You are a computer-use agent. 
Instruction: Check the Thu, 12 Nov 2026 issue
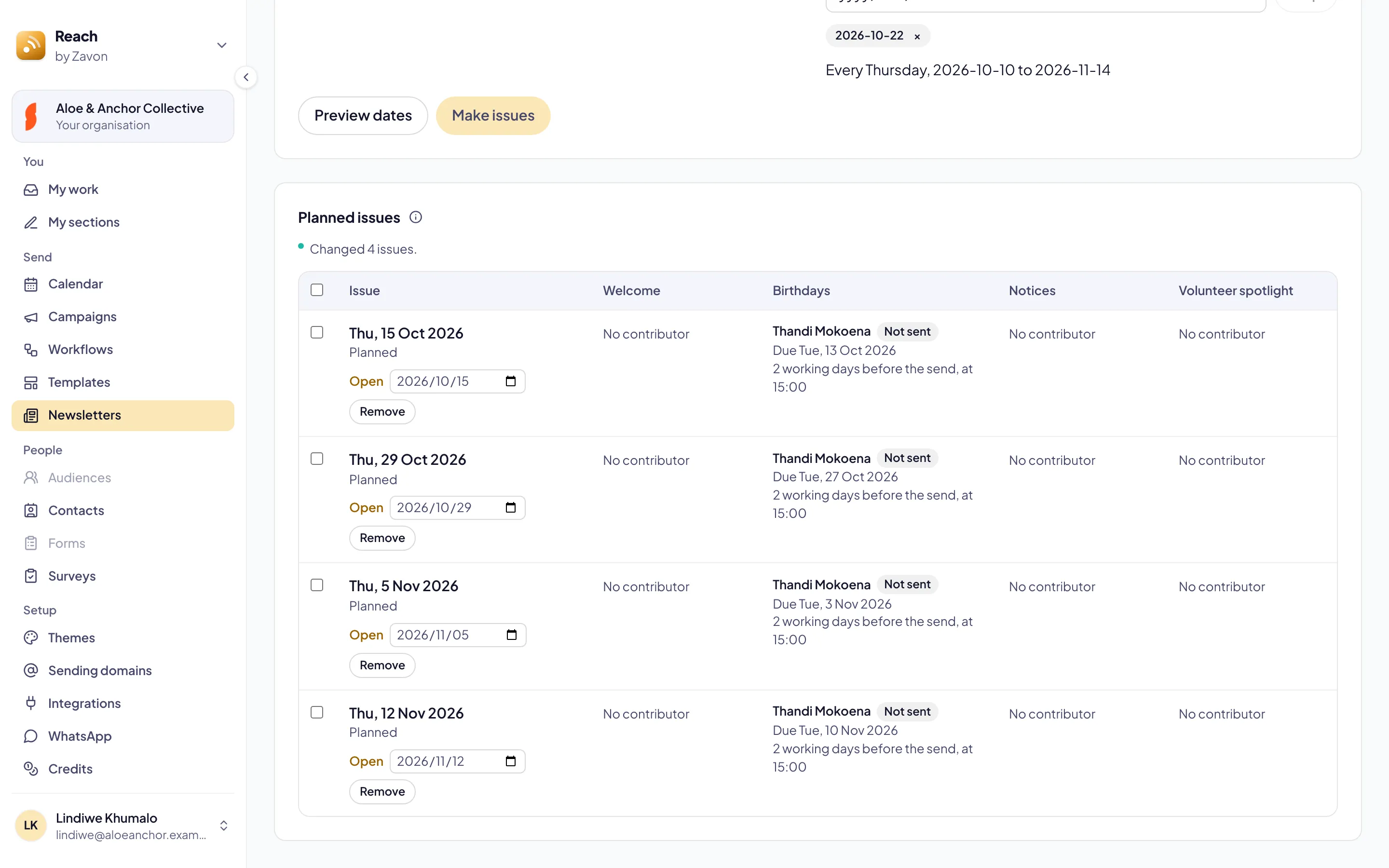pyautogui.click(x=317, y=712)
